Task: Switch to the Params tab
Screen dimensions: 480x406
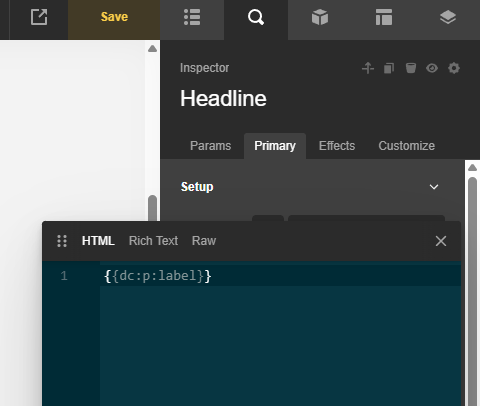Action: pos(210,146)
